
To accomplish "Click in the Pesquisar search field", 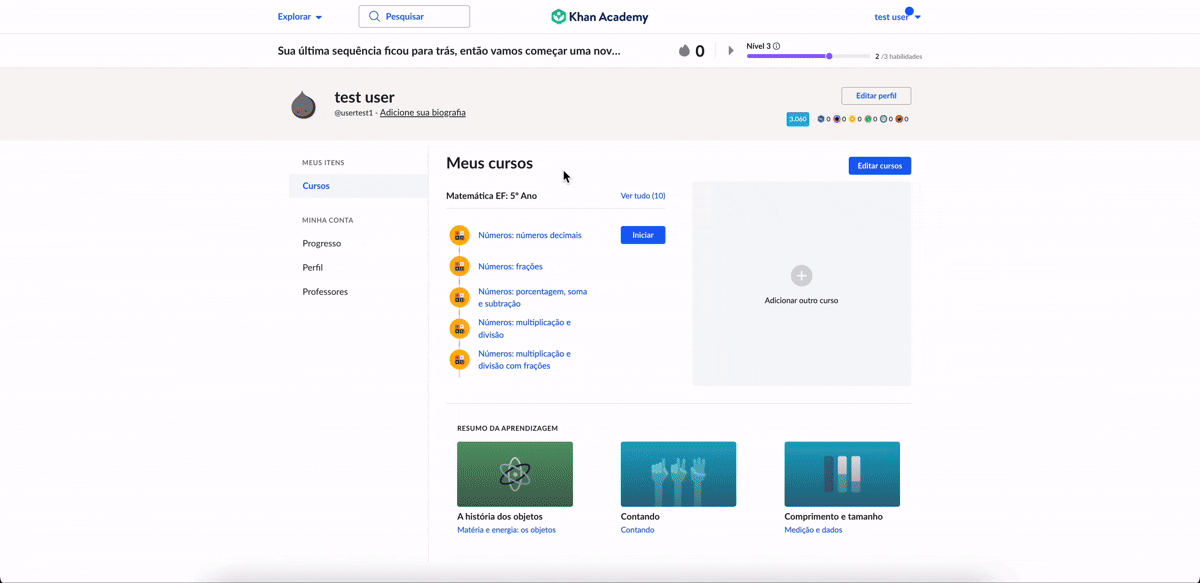I will [x=414, y=16].
